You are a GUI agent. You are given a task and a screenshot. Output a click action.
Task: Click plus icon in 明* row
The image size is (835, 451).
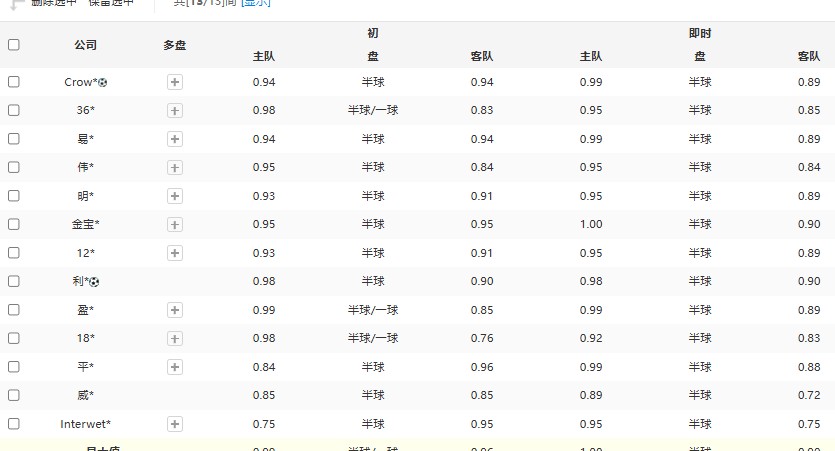(x=175, y=196)
